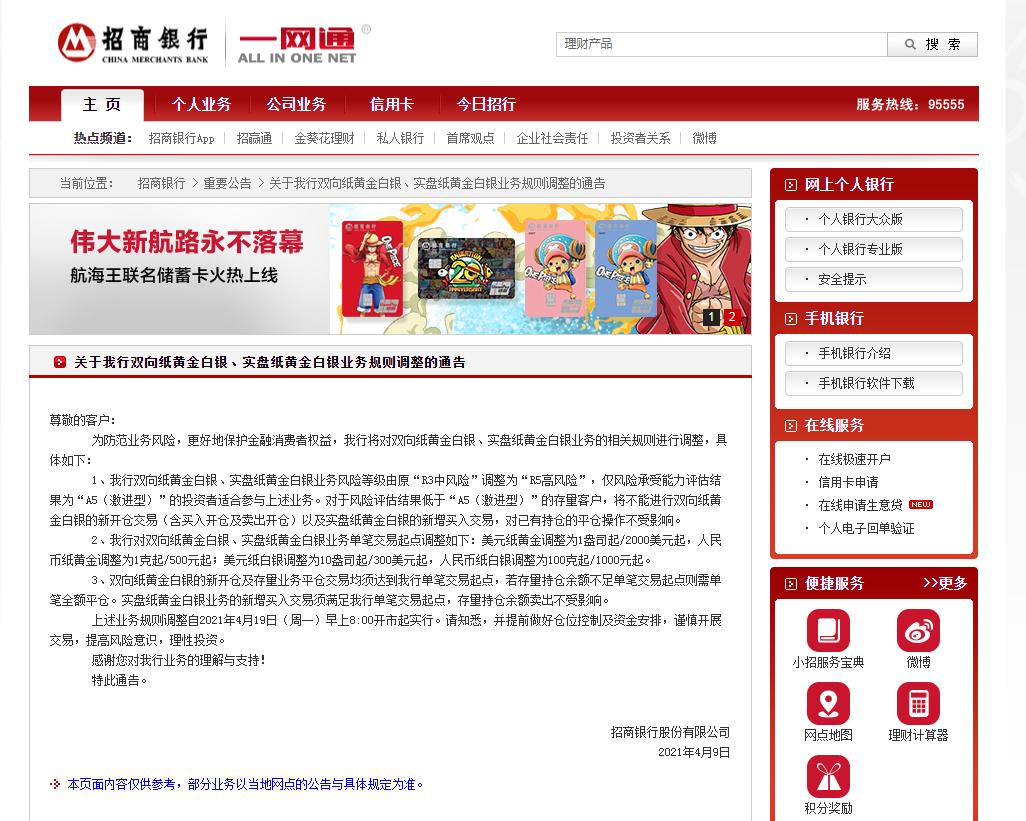Click the red bullet icon beside the announcement title
1026x821 pixels.
coord(60,362)
